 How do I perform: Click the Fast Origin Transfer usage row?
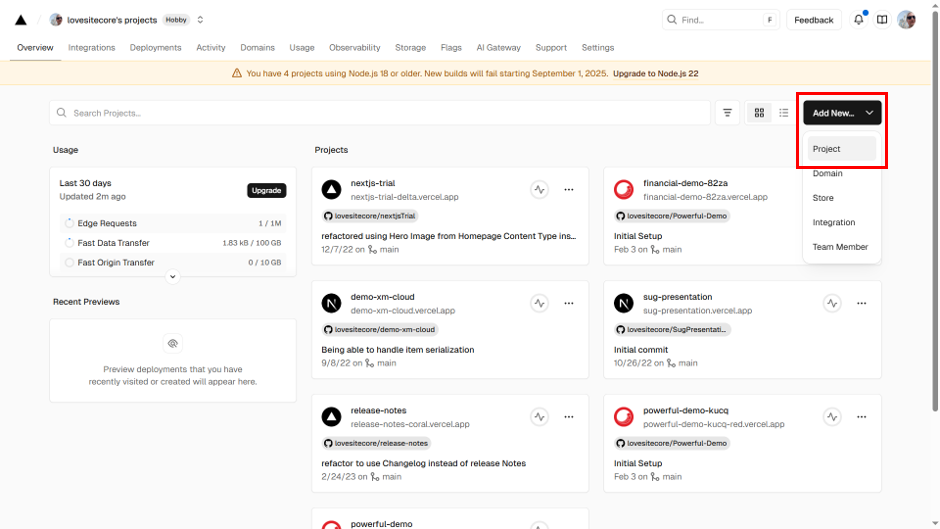[173, 263]
